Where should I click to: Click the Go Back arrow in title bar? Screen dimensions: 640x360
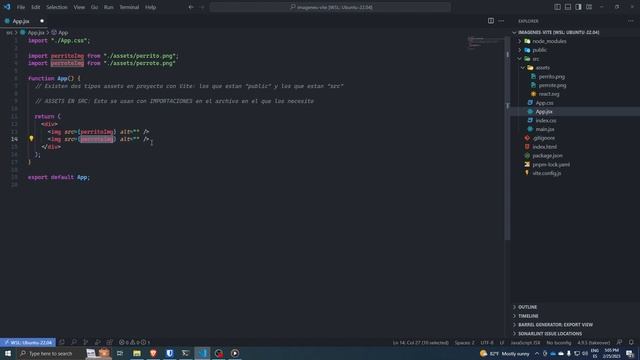[x=191, y=7]
